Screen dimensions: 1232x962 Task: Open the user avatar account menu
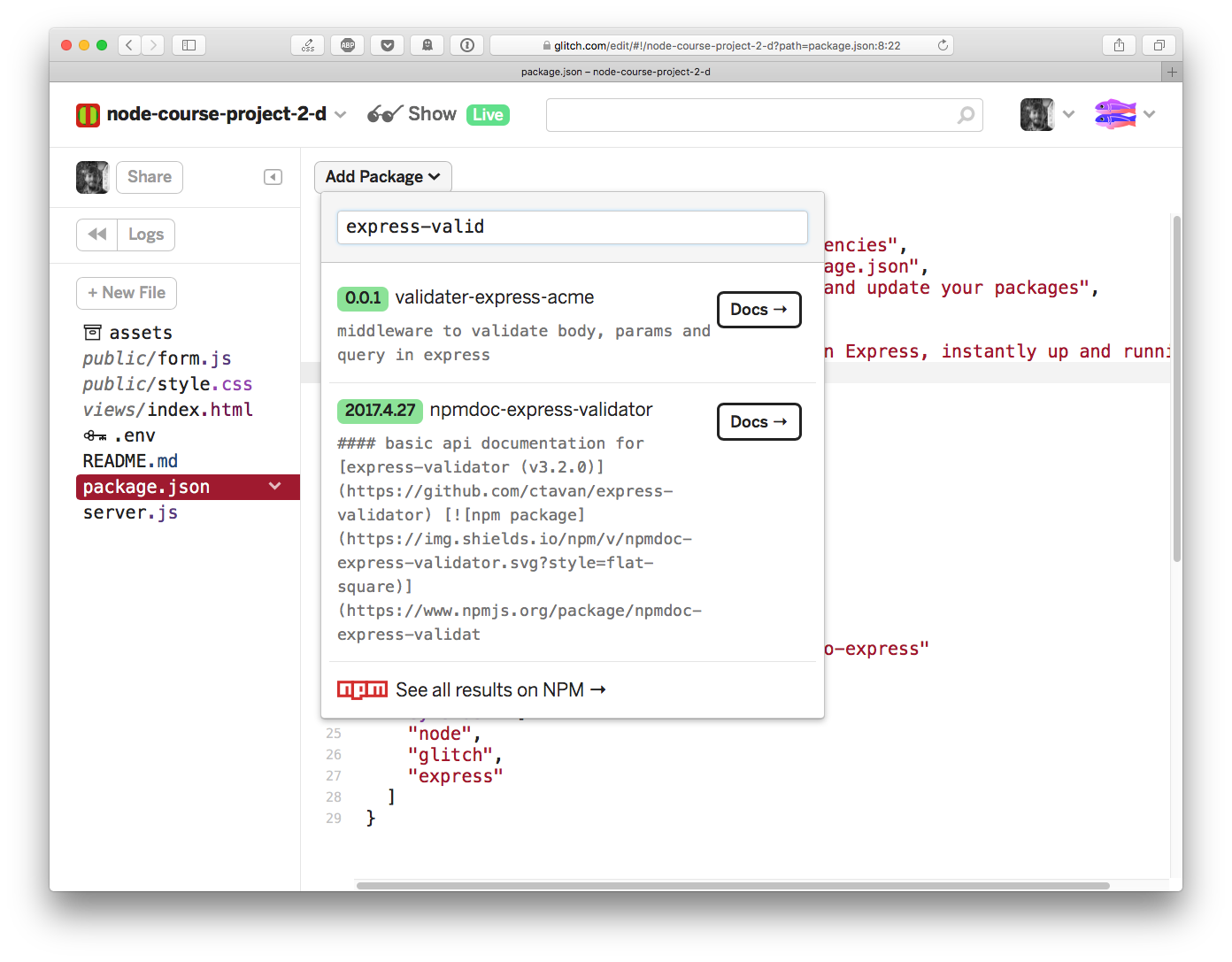[1047, 114]
